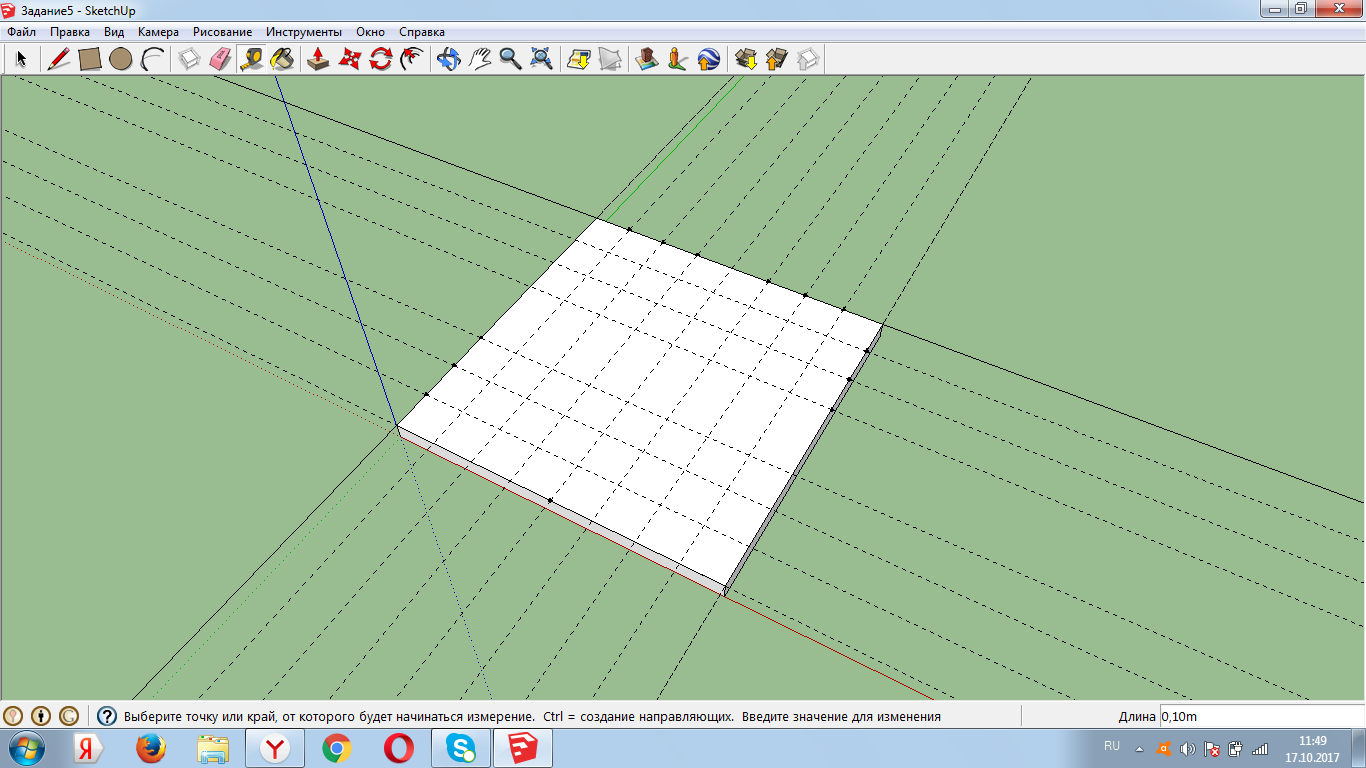Click the Get Models download icon

[746, 59]
